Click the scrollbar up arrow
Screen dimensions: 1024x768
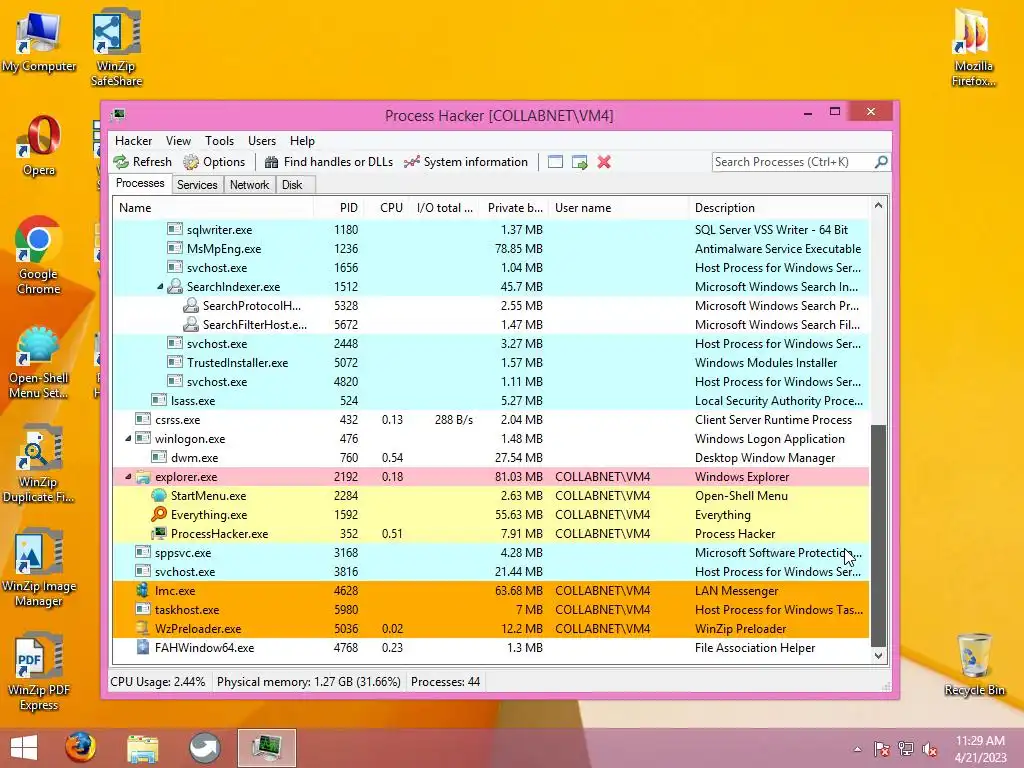[878, 206]
